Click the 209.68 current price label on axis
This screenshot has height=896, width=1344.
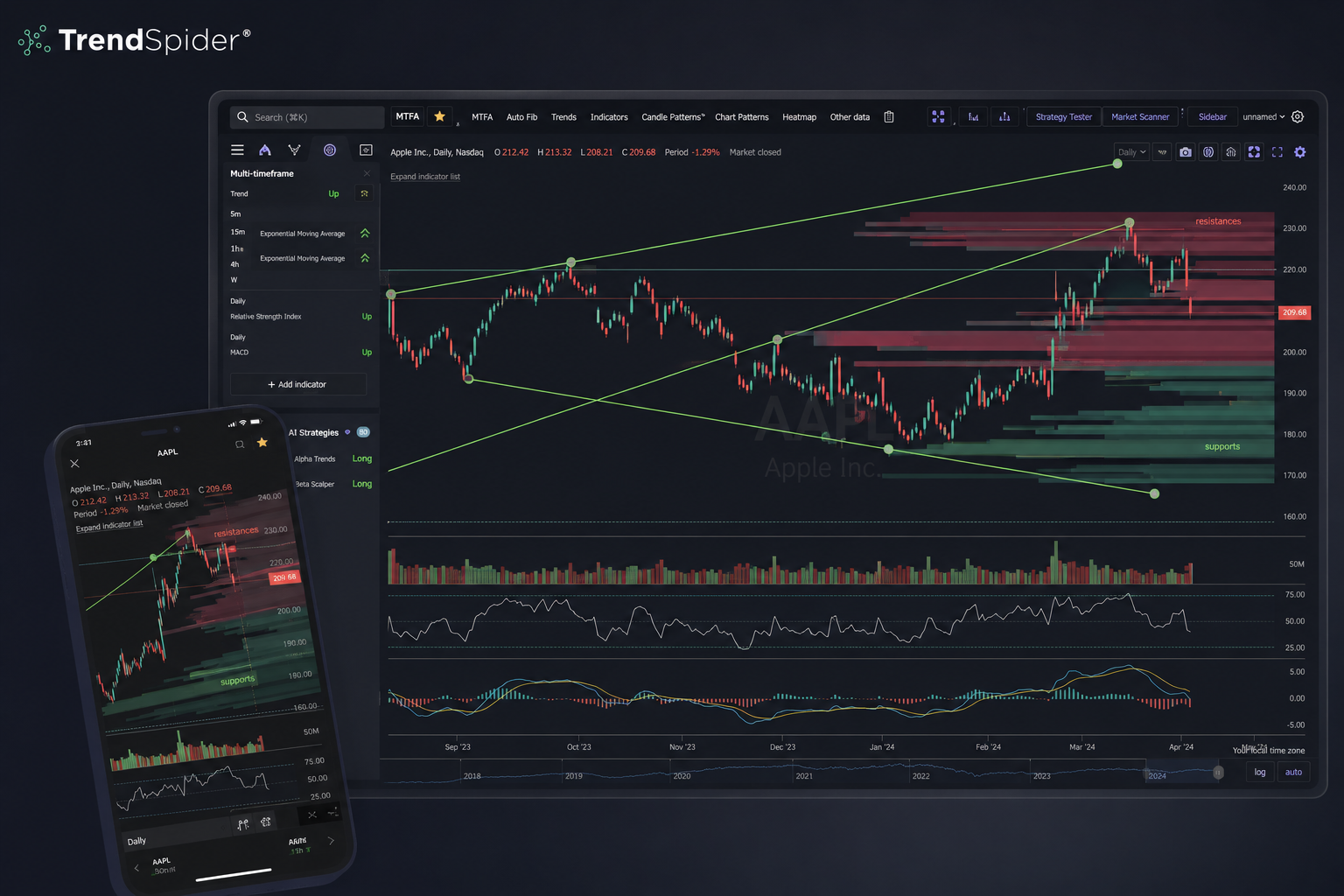tap(1294, 311)
